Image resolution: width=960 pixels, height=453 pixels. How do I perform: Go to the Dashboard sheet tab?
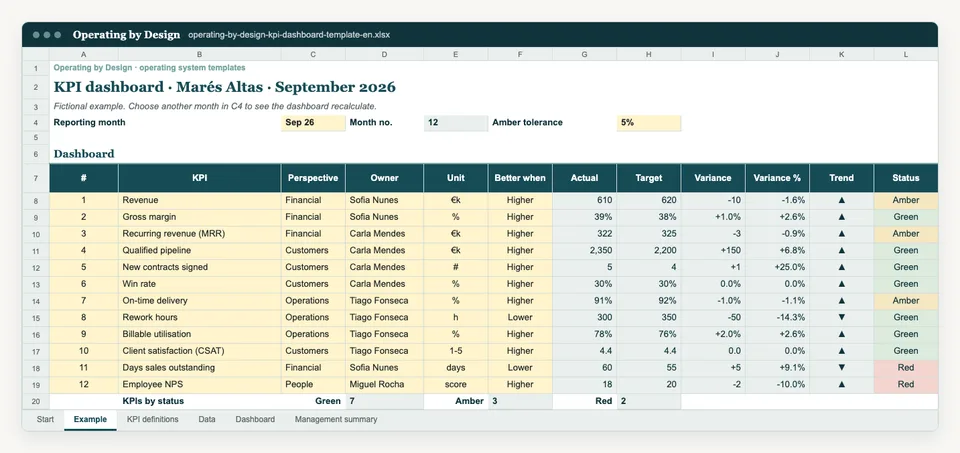(255, 419)
